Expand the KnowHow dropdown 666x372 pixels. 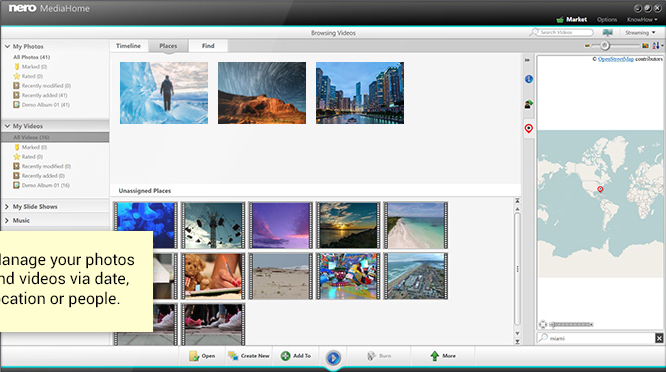642,20
